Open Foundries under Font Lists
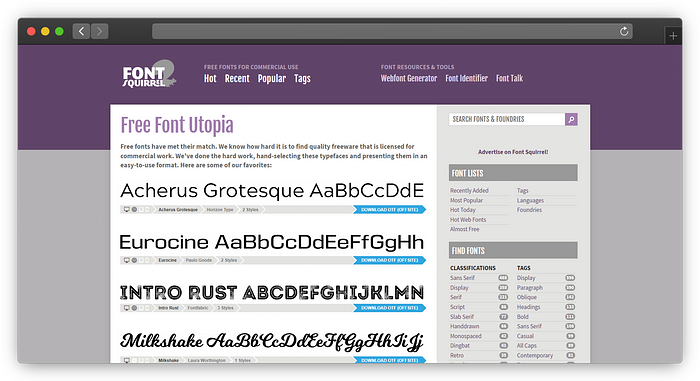The image size is (700, 381). [x=529, y=210]
